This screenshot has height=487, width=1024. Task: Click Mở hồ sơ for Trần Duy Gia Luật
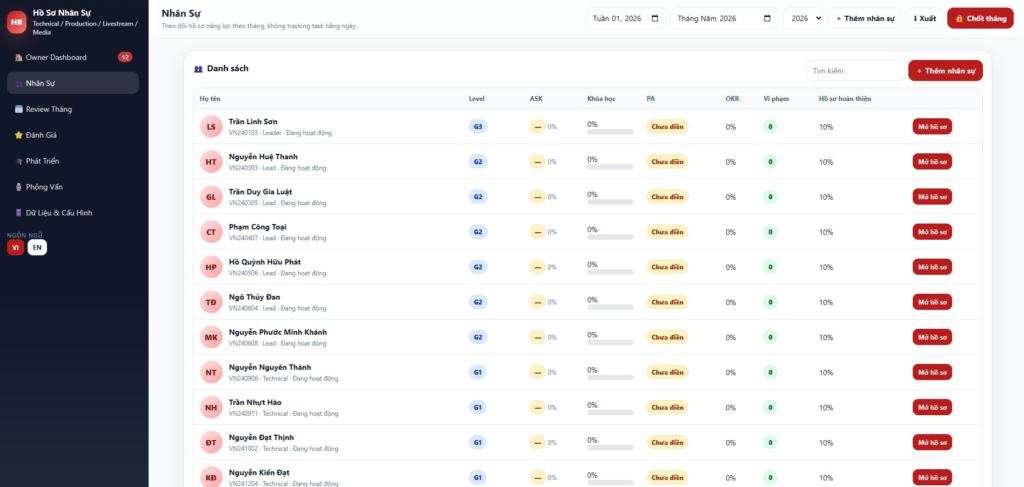tap(932, 196)
